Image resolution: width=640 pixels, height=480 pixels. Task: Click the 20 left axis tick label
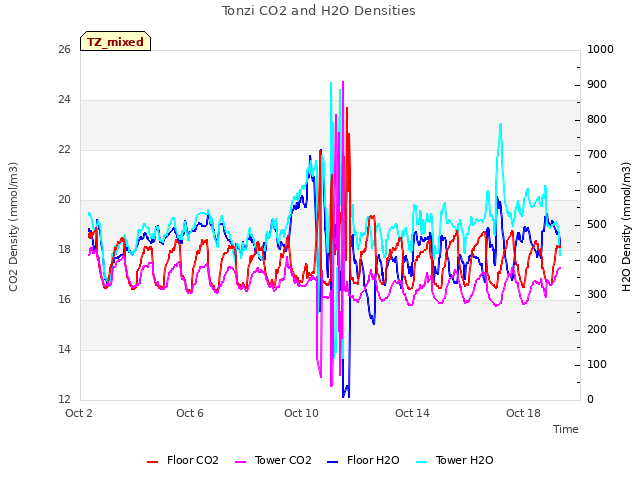64,200
